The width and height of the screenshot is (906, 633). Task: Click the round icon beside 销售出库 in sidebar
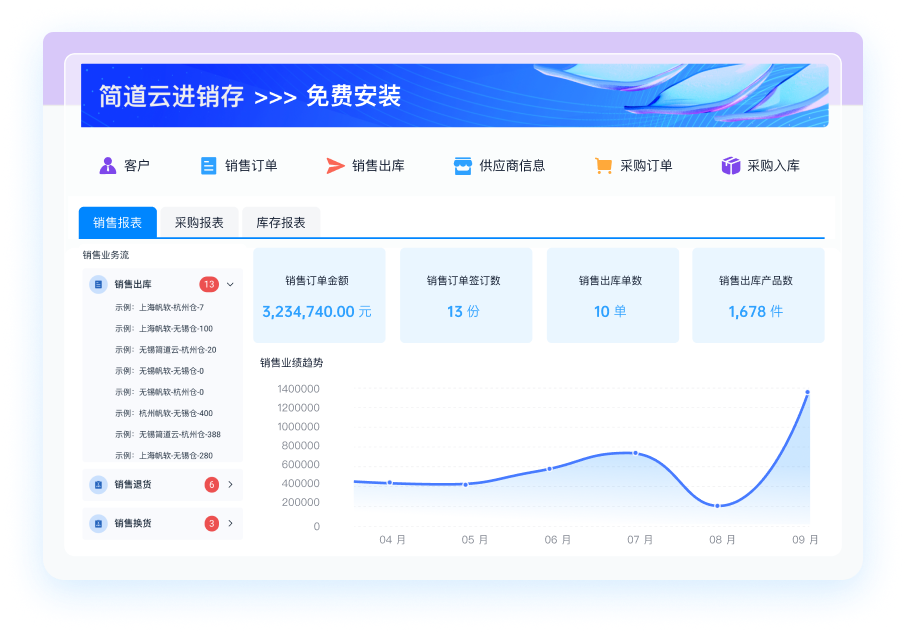pos(98,284)
